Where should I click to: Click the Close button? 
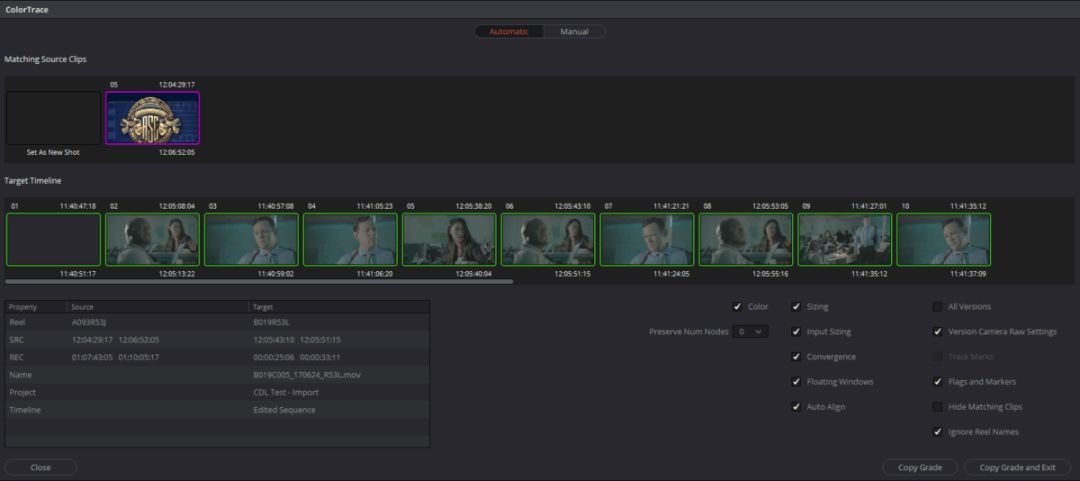pos(41,467)
